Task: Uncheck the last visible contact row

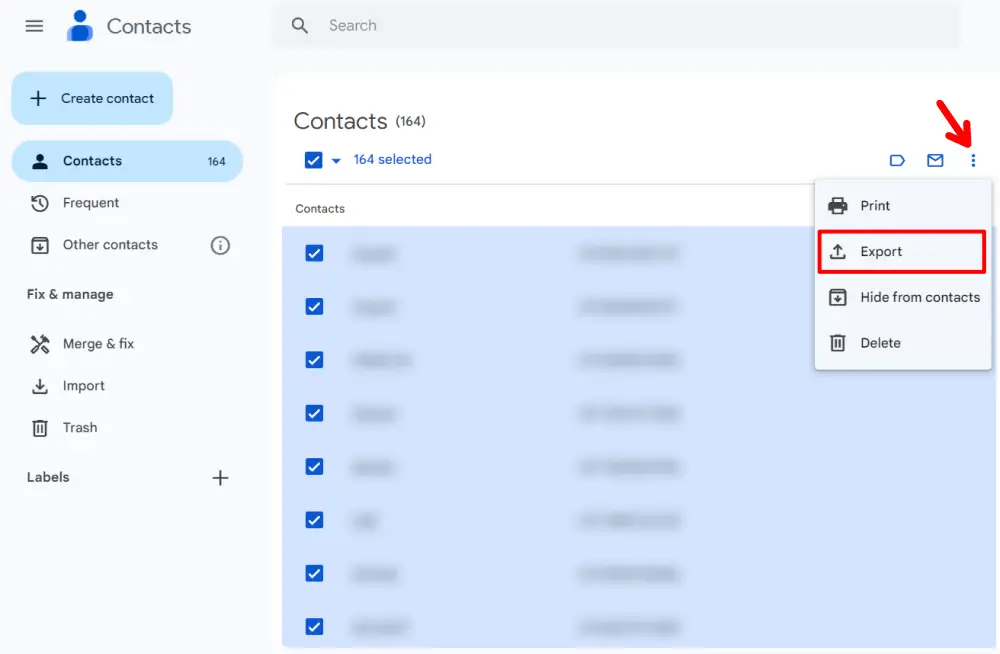Action: [x=314, y=627]
